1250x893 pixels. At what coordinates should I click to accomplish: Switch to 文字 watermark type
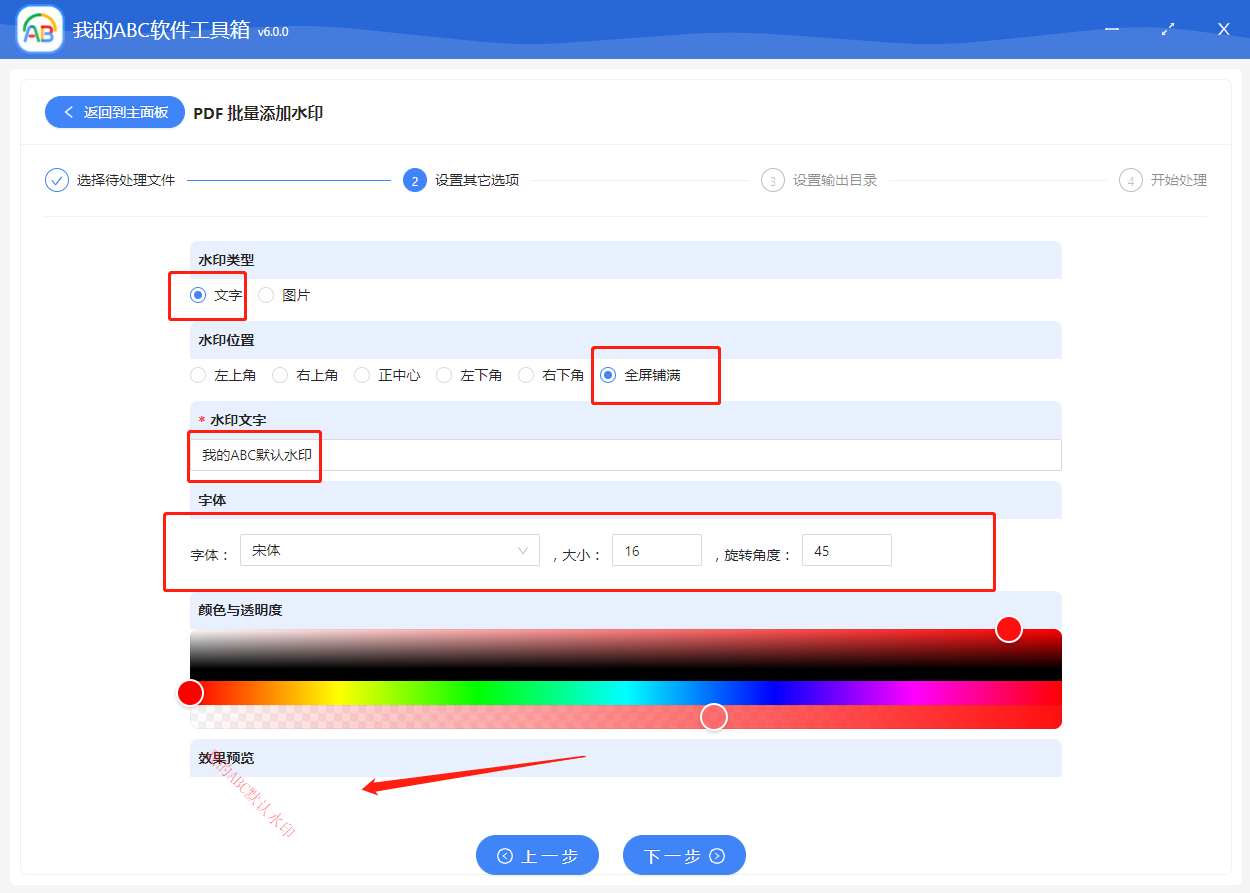[x=198, y=295]
